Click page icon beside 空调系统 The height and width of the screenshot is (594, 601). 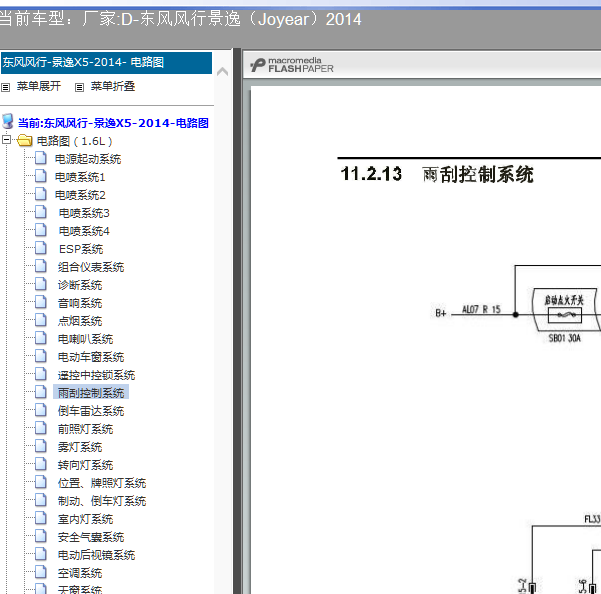pos(41,572)
